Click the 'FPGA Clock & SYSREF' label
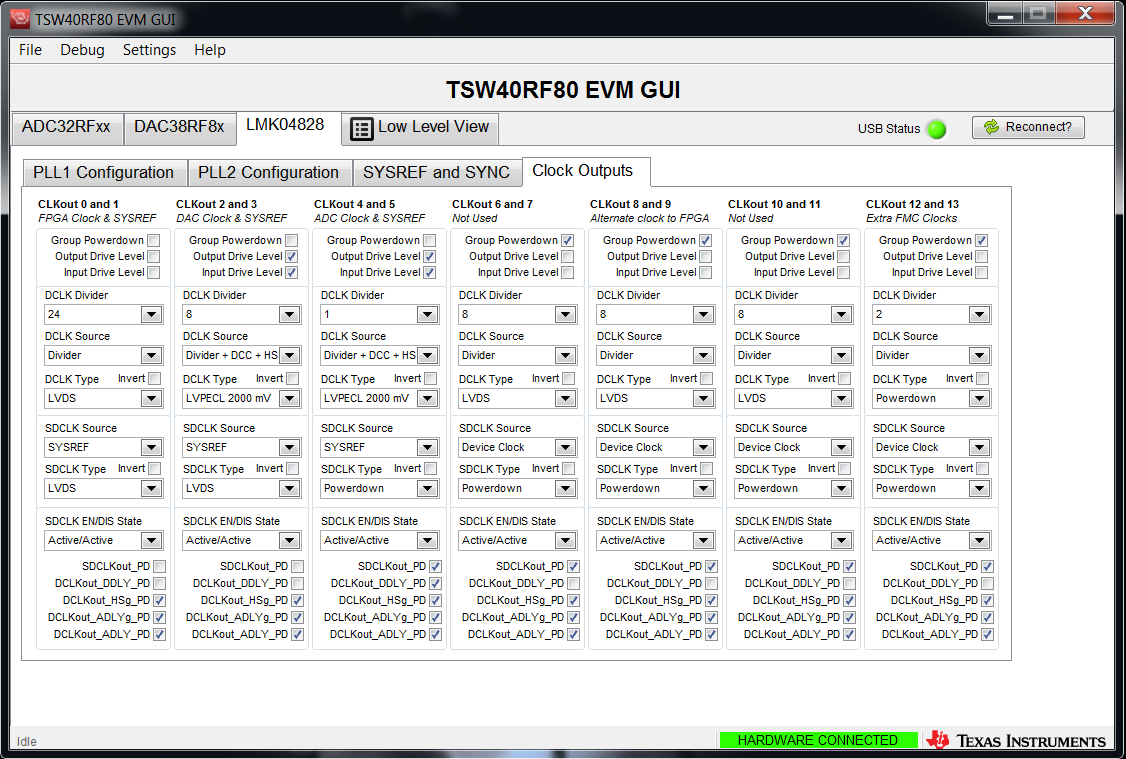The height and width of the screenshot is (759, 1126). pos(97,218)
